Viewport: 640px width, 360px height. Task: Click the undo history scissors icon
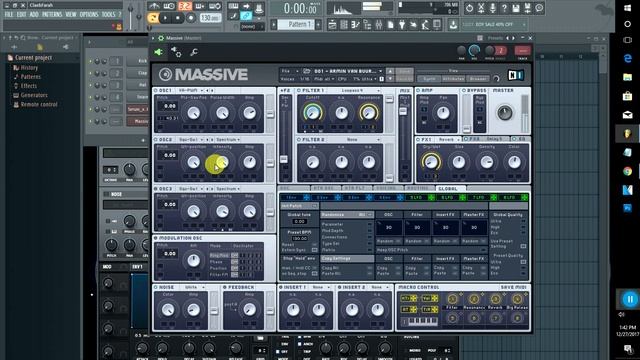pos(481,8)
